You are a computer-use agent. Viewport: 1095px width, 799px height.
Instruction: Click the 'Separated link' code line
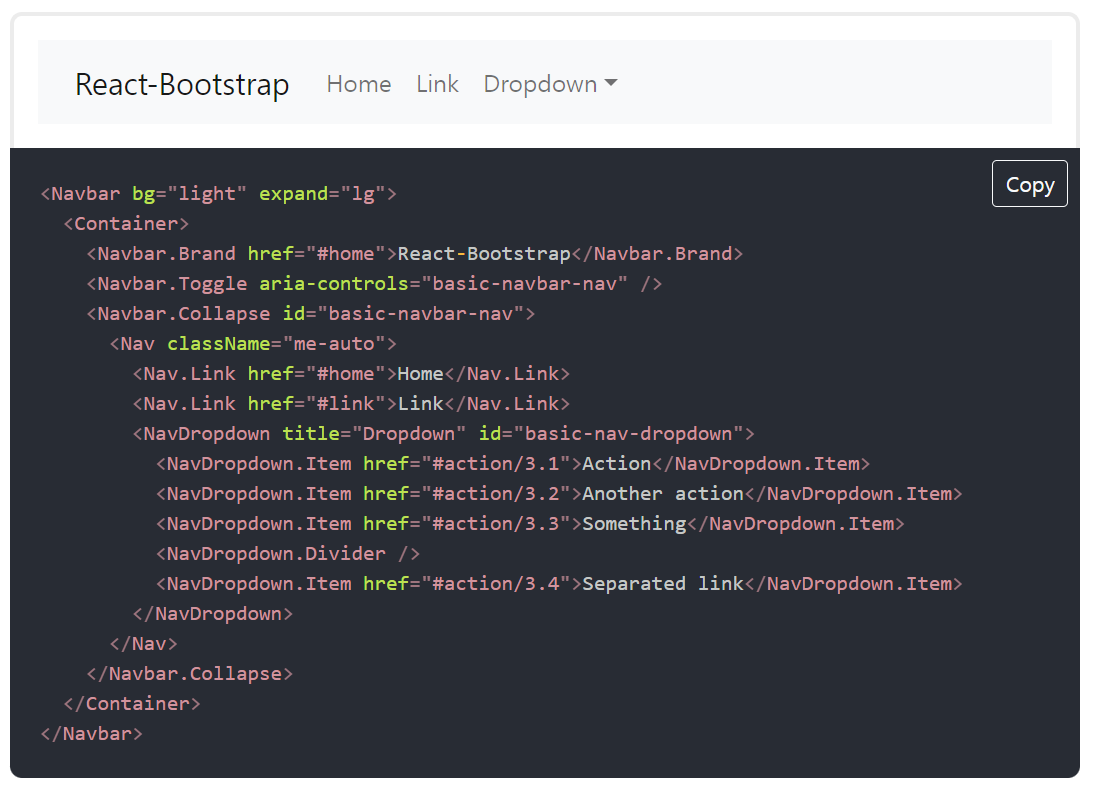(559, 584)
